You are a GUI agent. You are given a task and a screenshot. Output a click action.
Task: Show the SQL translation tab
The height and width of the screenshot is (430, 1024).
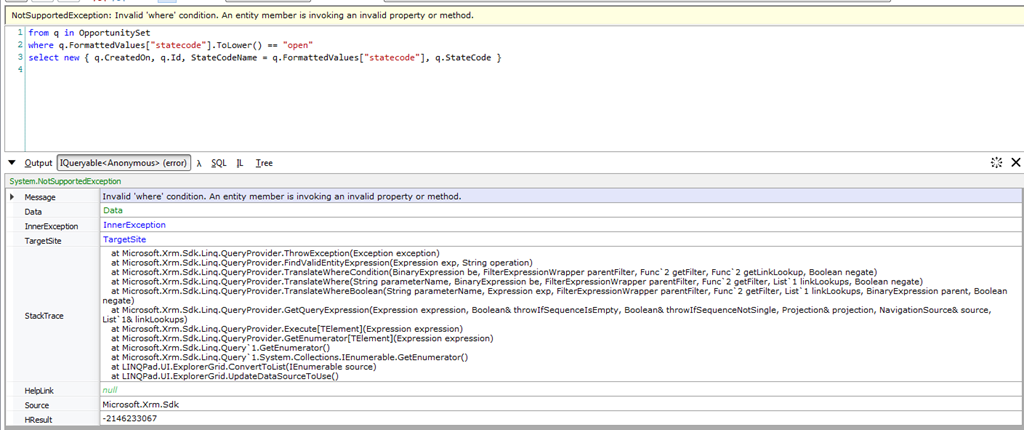click(218, 162)
